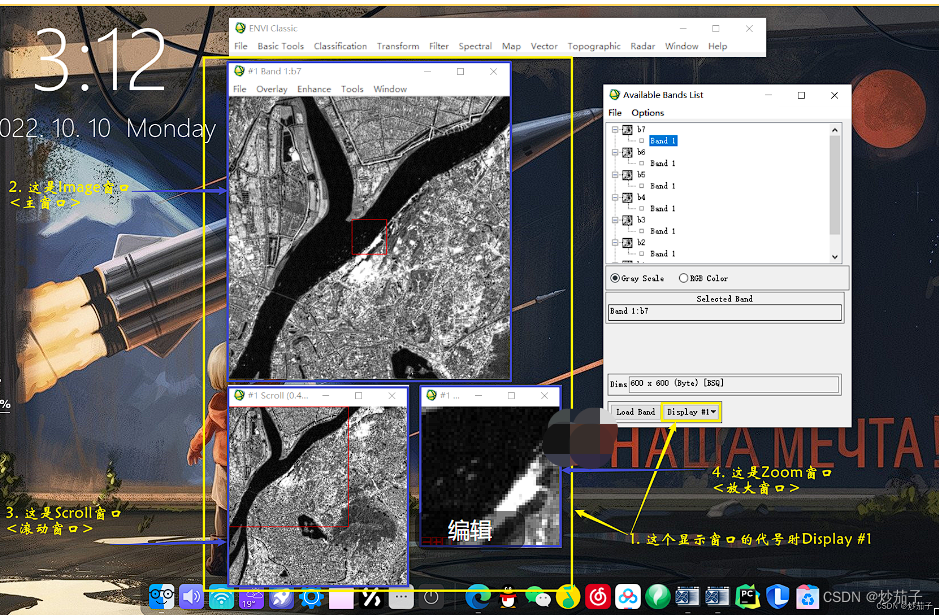The image size is (939, 615).
Task: Select Band 1 under b3
Action: coord(663,231)
